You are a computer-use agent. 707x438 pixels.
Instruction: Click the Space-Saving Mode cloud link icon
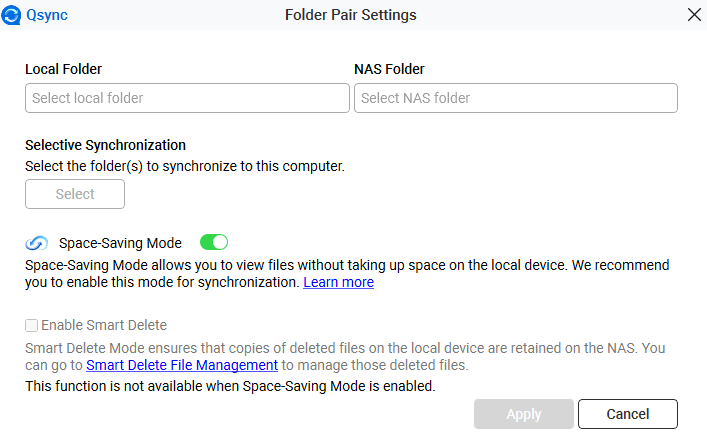37,243
